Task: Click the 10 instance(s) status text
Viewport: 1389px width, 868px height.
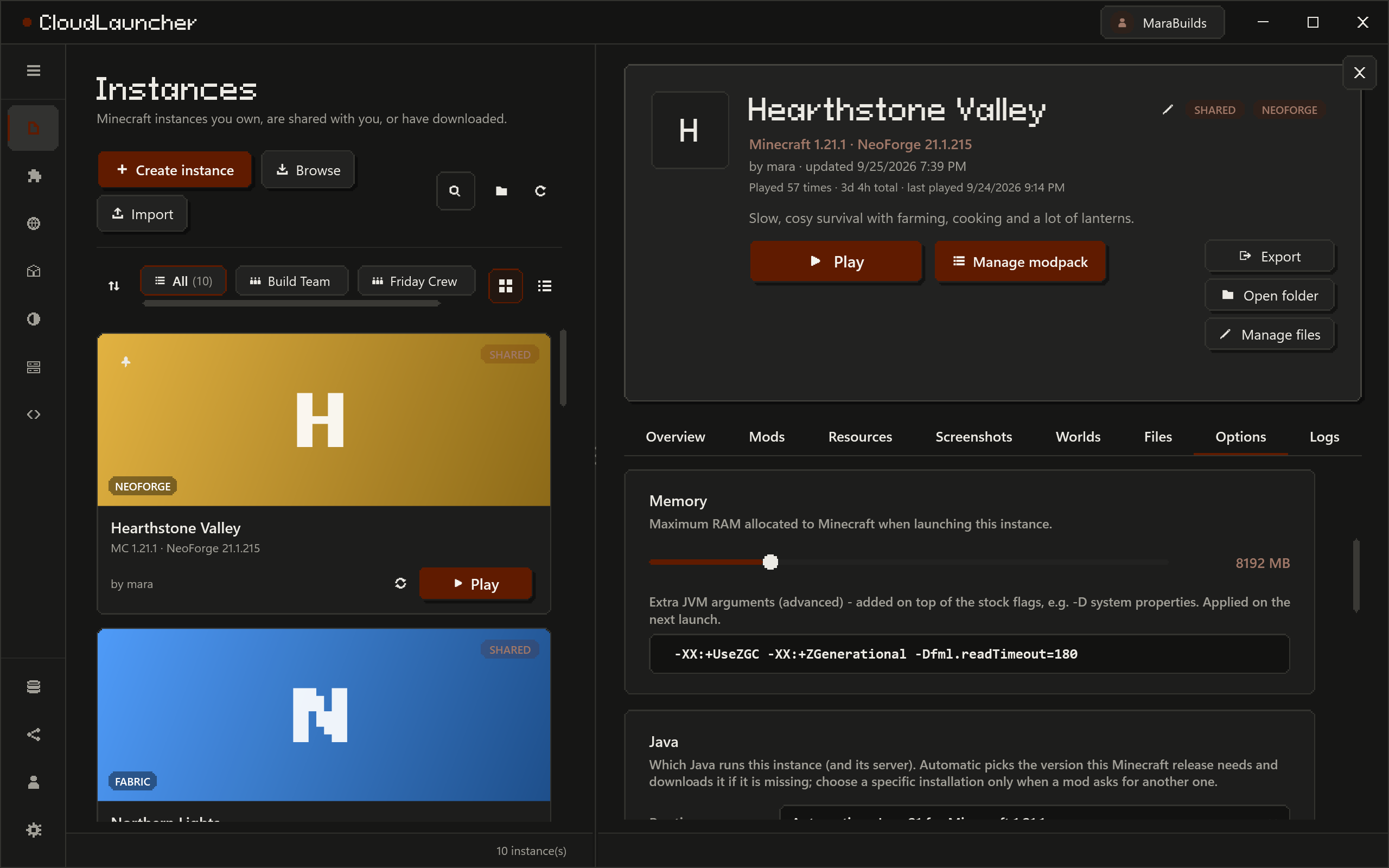Action: click(x=531, y=851)
